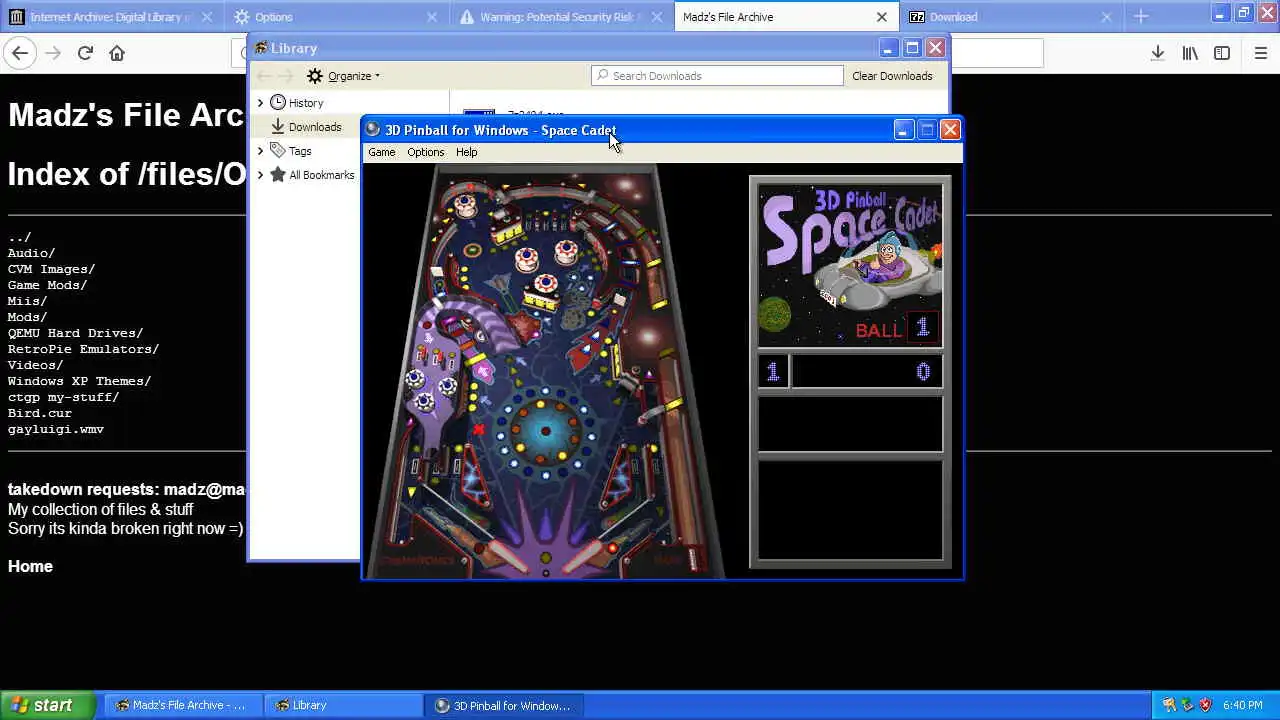Open the Videos/ directory link

35,365
